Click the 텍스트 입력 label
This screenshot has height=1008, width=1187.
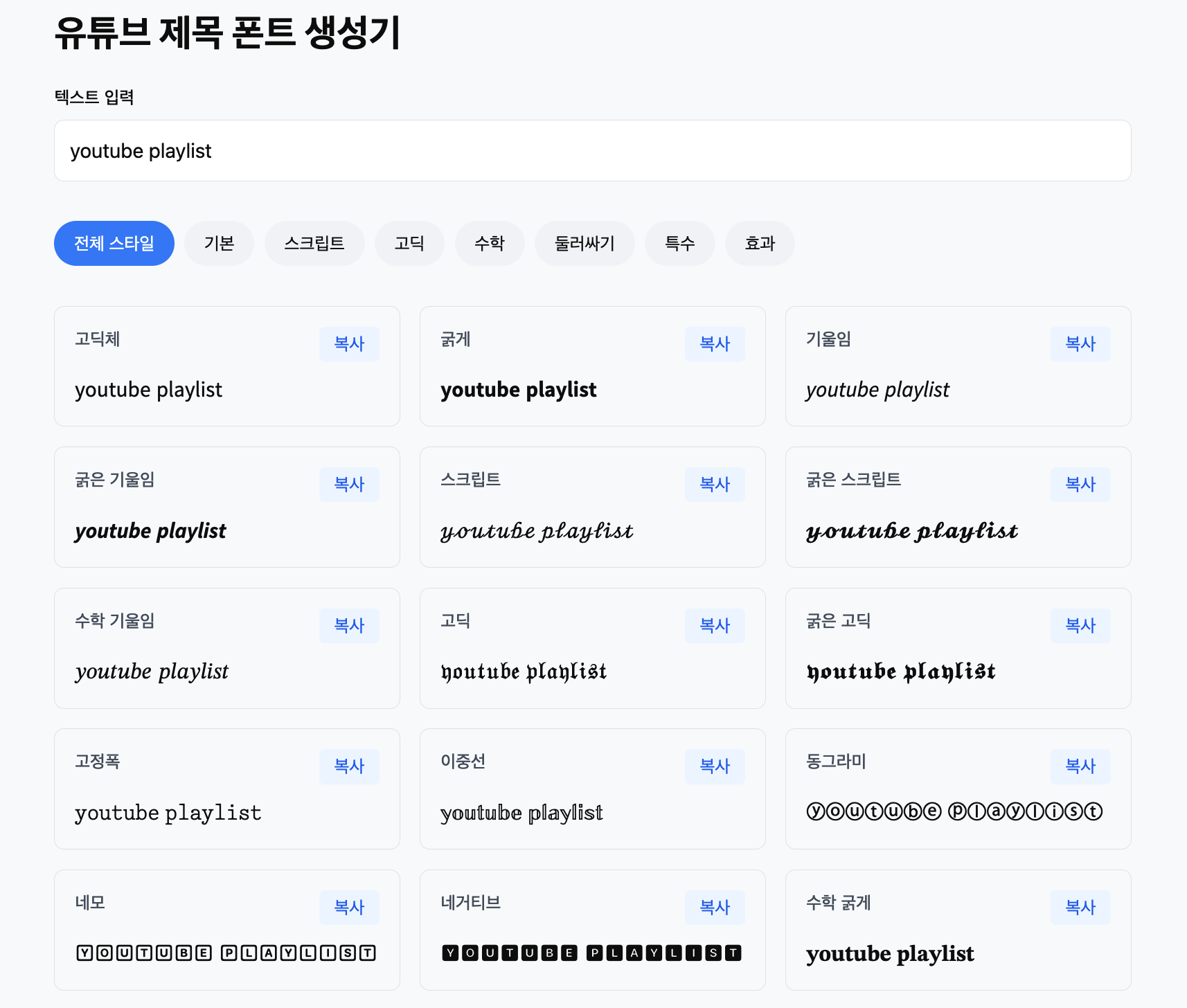pos(94,97)
